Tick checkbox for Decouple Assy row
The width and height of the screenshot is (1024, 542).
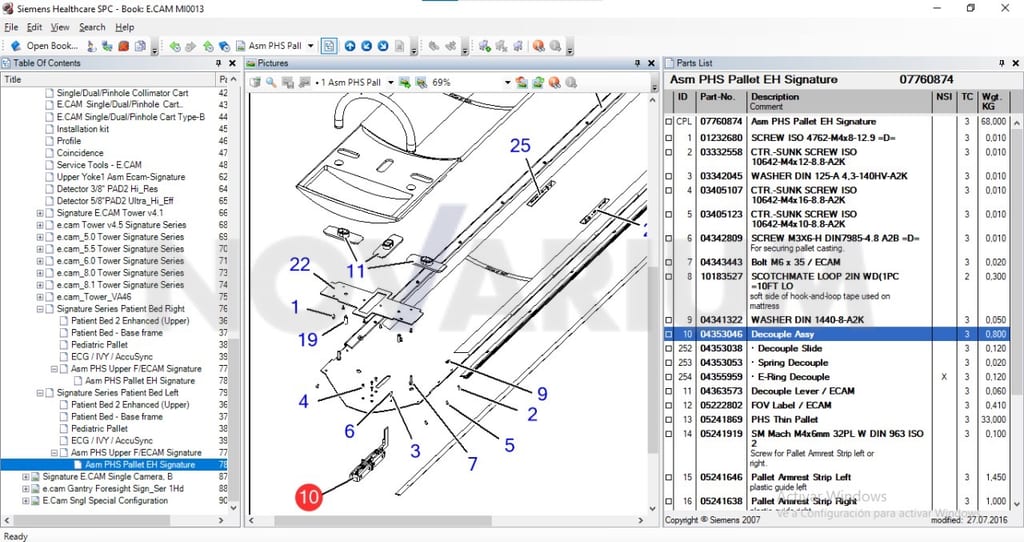[x=668, y=334]
